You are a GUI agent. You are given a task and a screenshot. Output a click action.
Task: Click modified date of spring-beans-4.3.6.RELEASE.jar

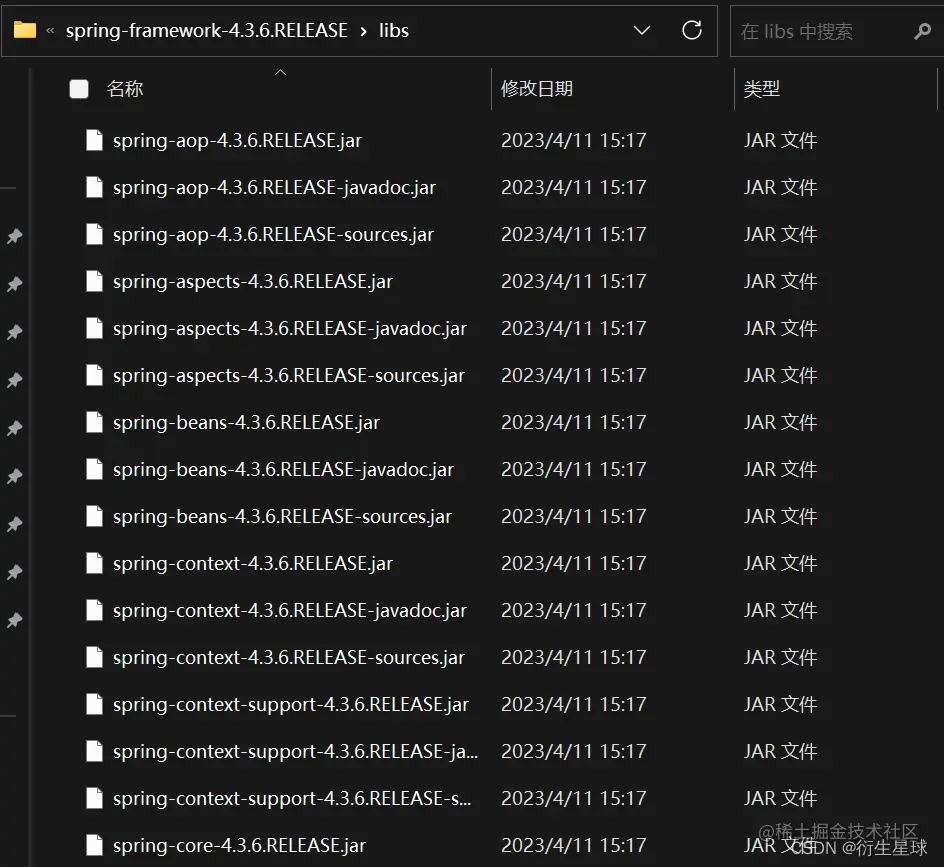click(x=573, y=422)
